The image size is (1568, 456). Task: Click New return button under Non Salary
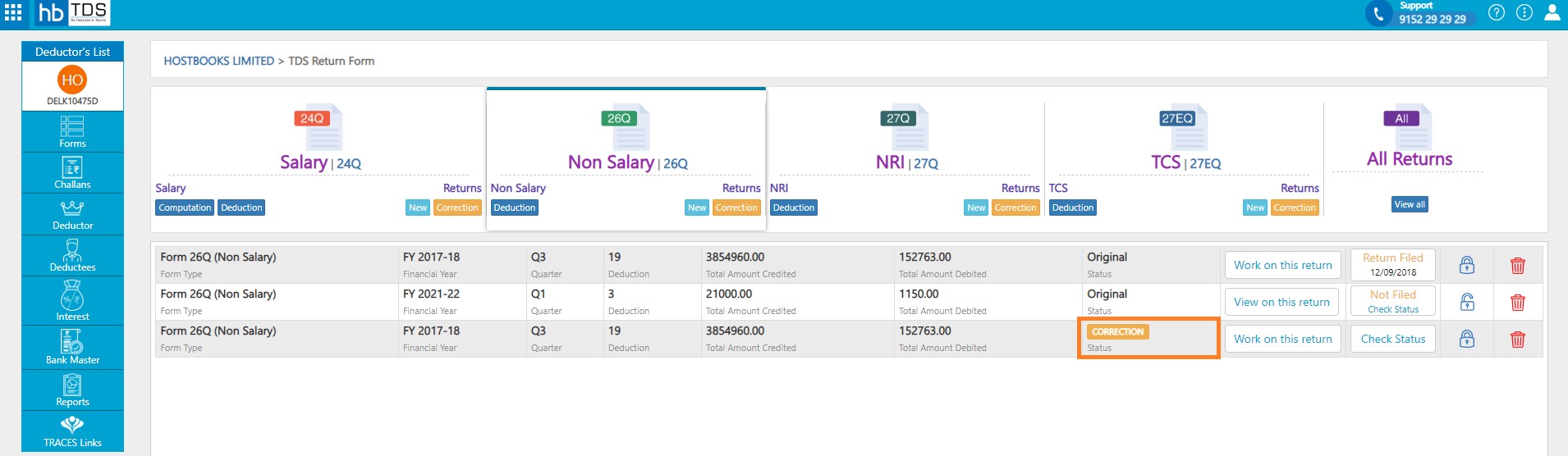click(697, 207)
